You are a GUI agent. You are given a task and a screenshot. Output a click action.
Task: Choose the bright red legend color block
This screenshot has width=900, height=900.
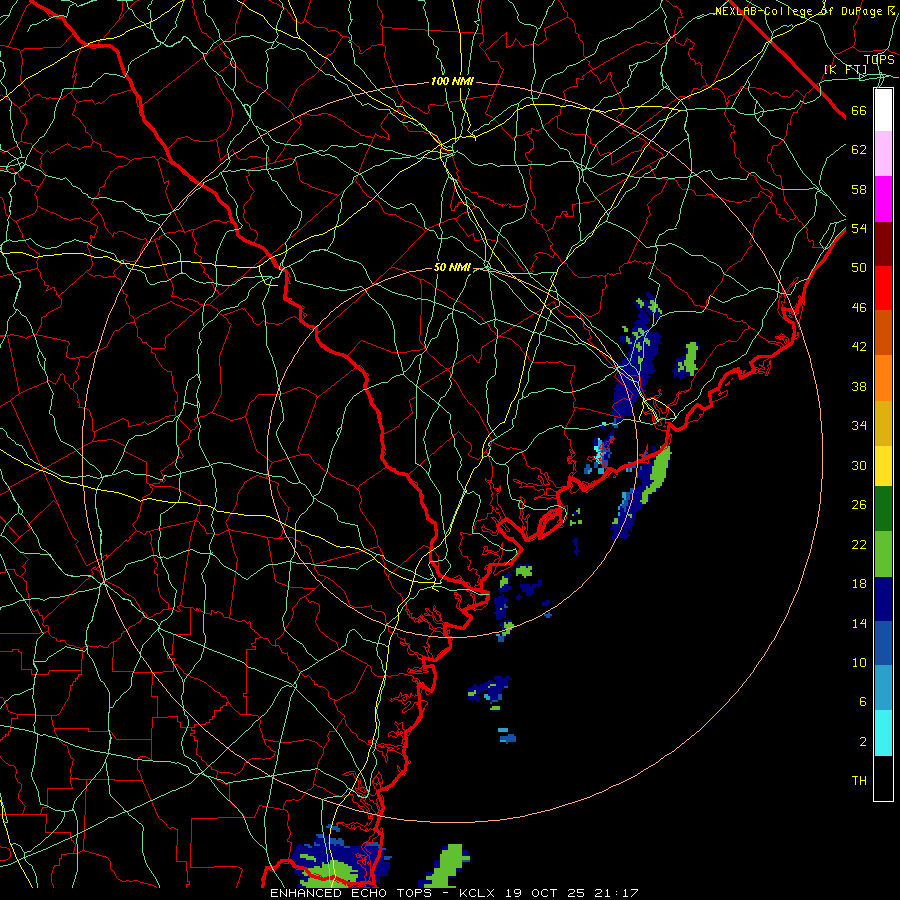pos(883,288)
